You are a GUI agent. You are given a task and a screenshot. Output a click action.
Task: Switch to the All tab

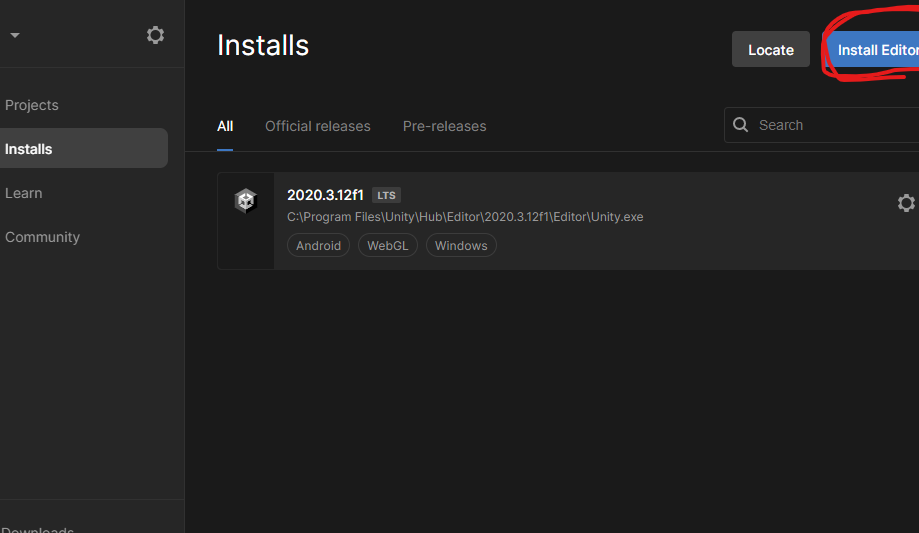225,126
